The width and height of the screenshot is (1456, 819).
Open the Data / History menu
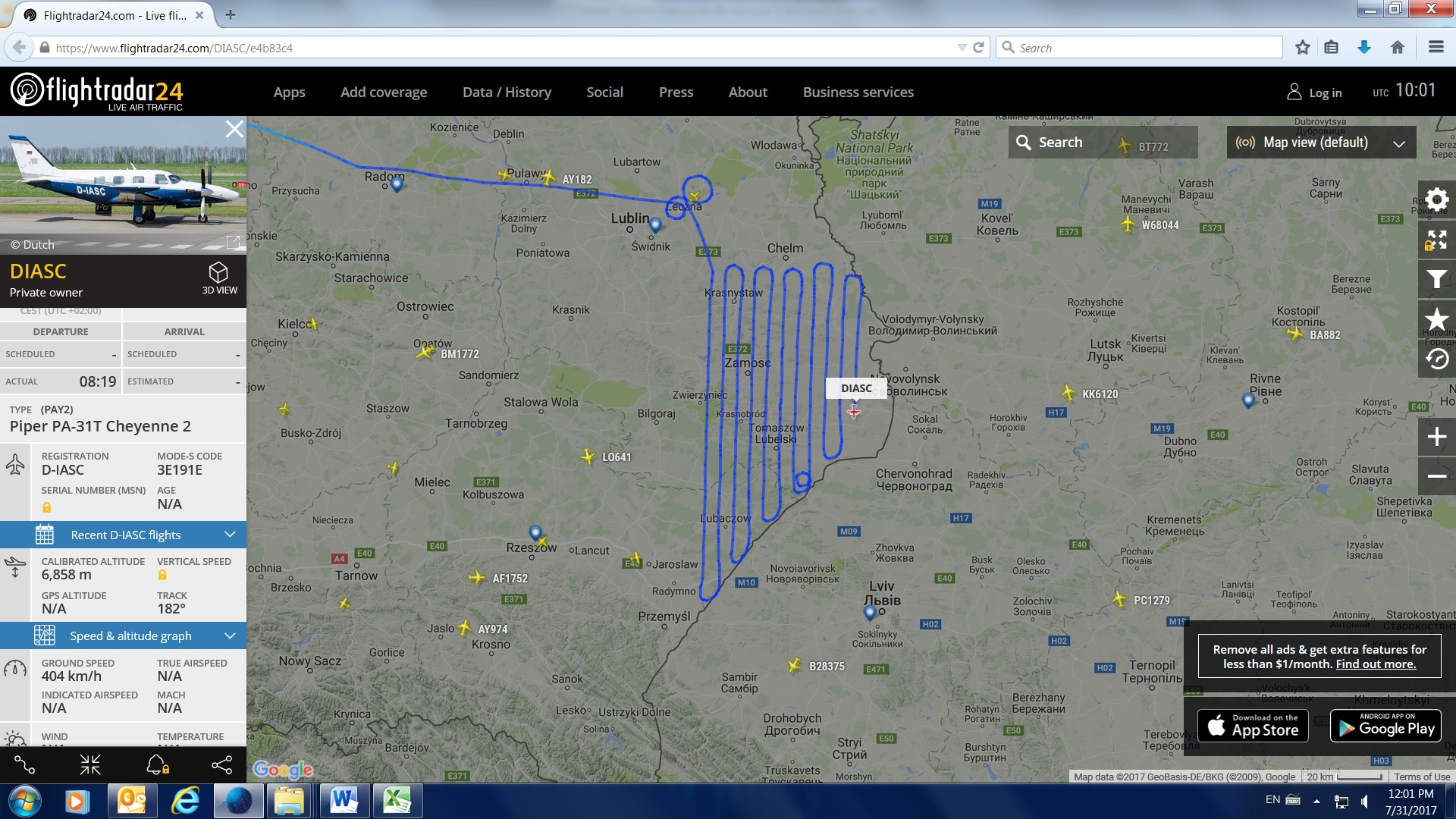[x=507, y=92]
